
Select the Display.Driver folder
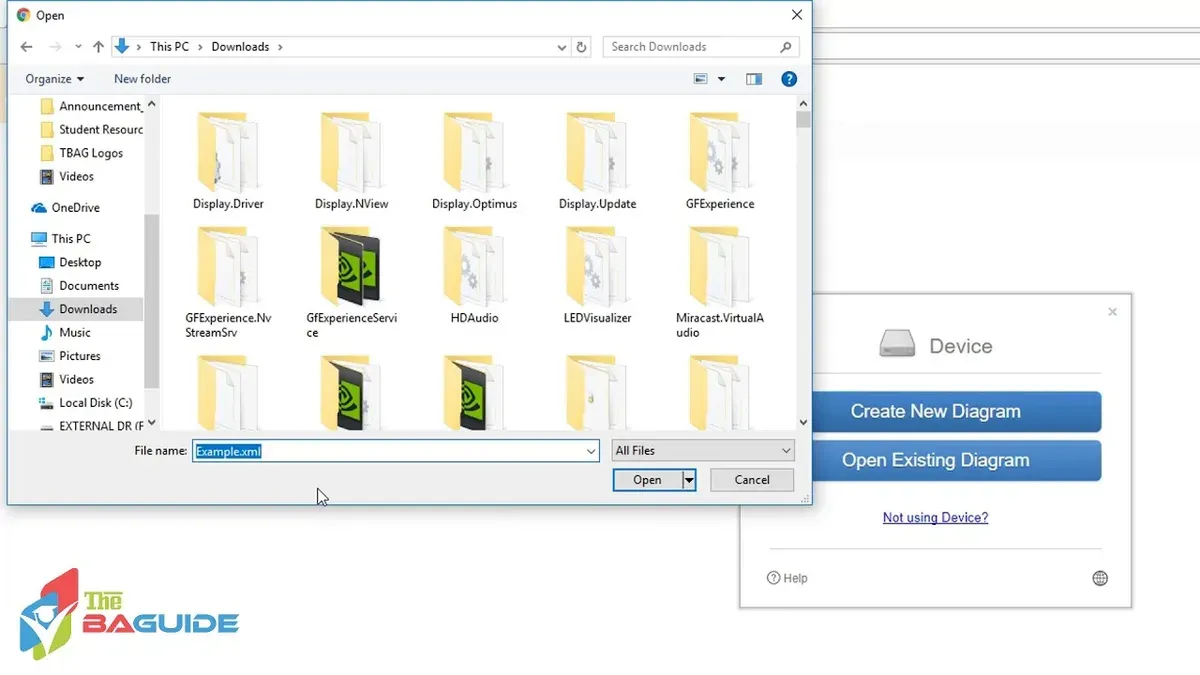tap(228, 160)
